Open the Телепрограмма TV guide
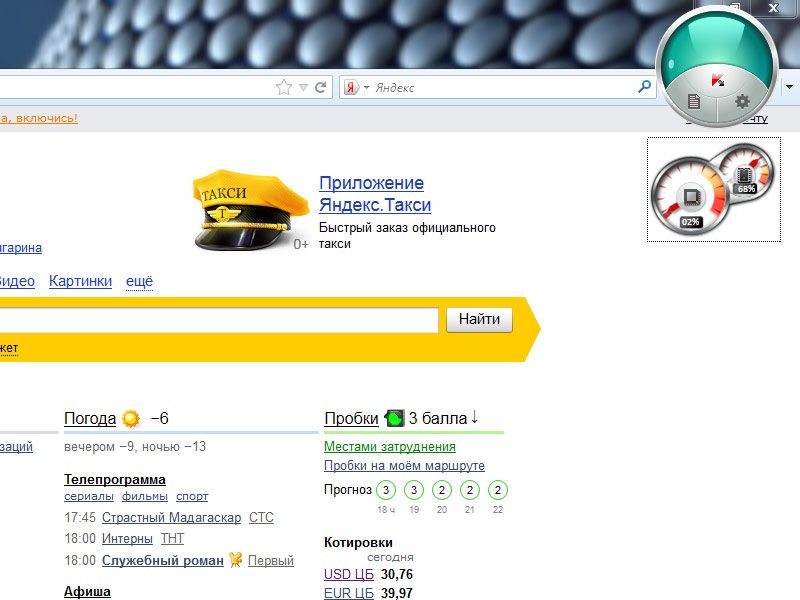The width and height of the screenshot is (800, 600). (115, 480)
